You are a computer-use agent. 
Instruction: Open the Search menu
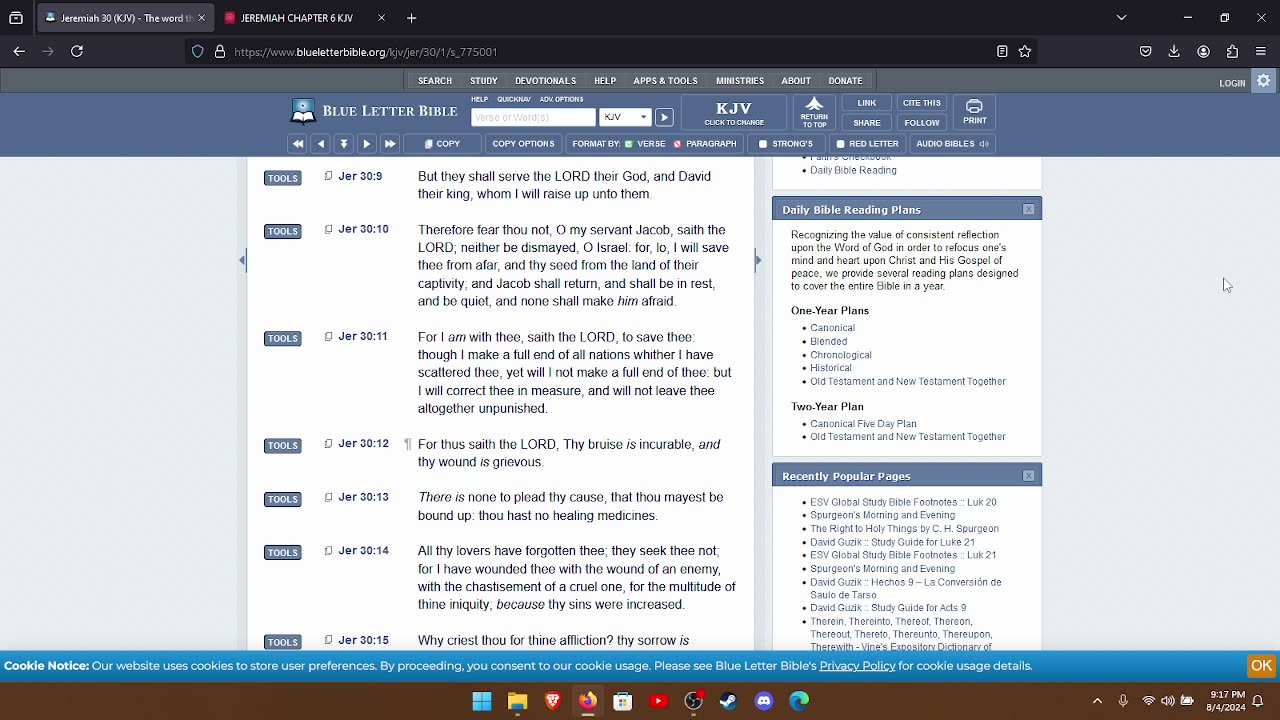click(435, 81)
